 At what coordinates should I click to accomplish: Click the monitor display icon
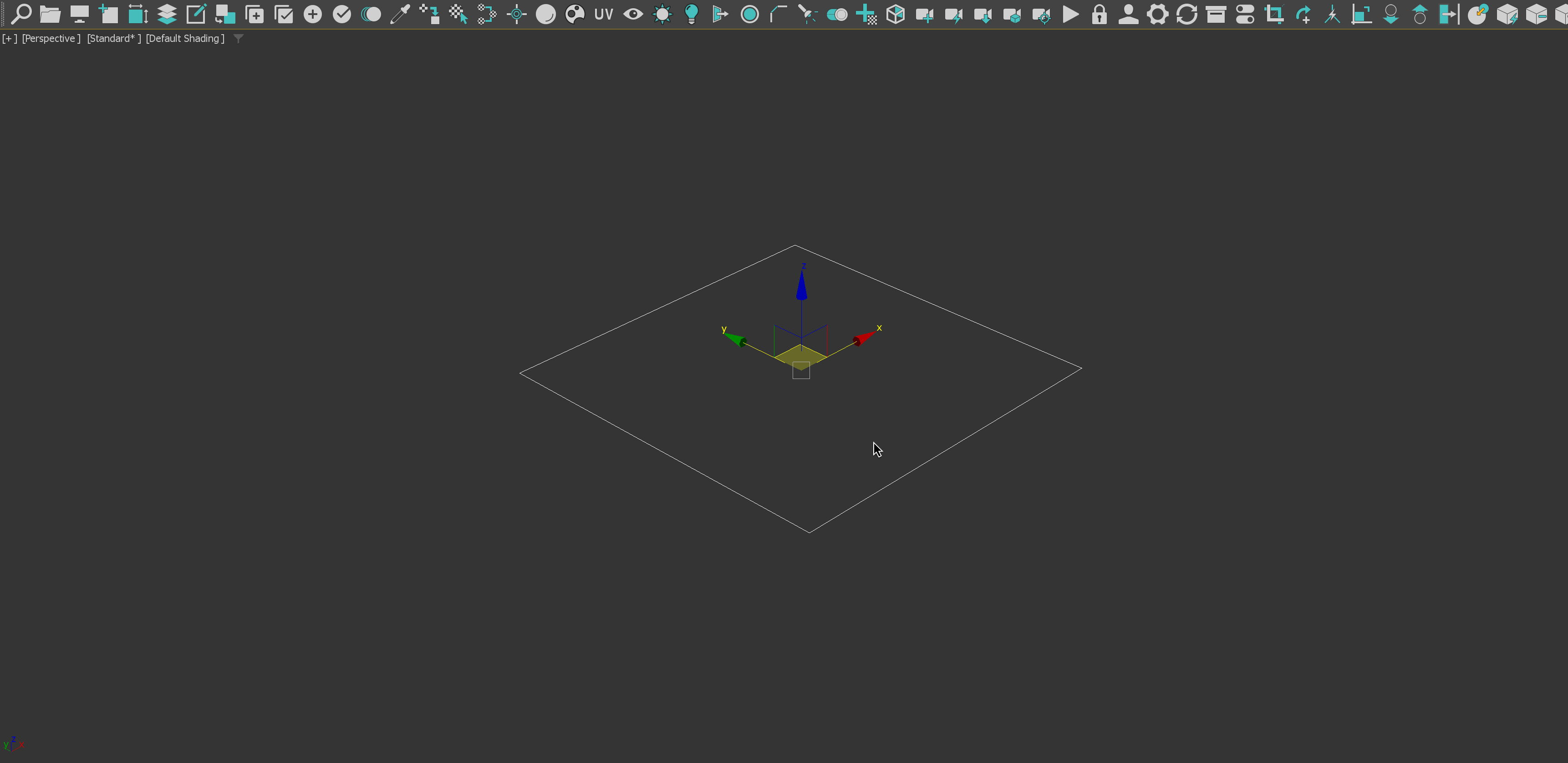pyautogui.click(x=79, y=13)
